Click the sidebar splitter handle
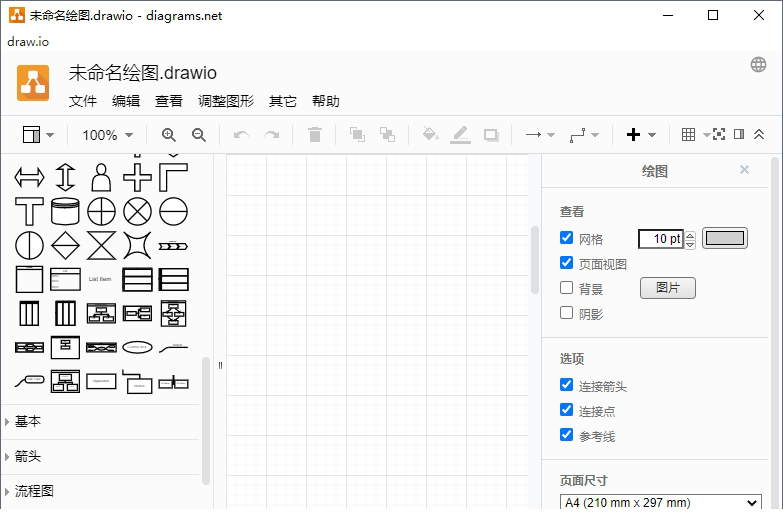Viewport: 783px width, 529px height. pos(220,365)
